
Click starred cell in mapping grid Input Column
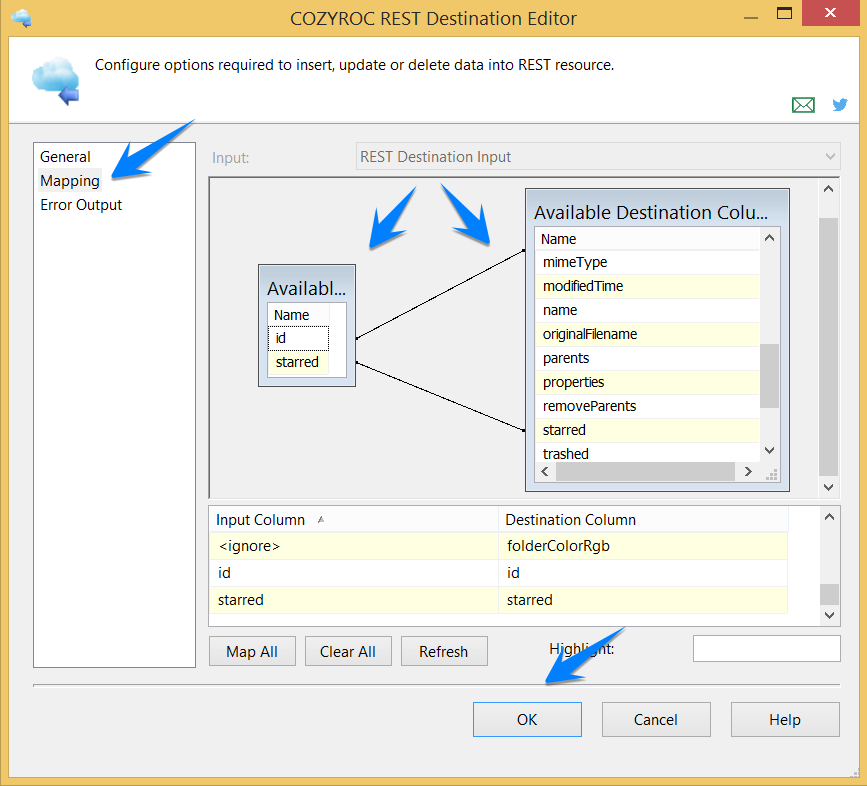(x=354, y=600)
